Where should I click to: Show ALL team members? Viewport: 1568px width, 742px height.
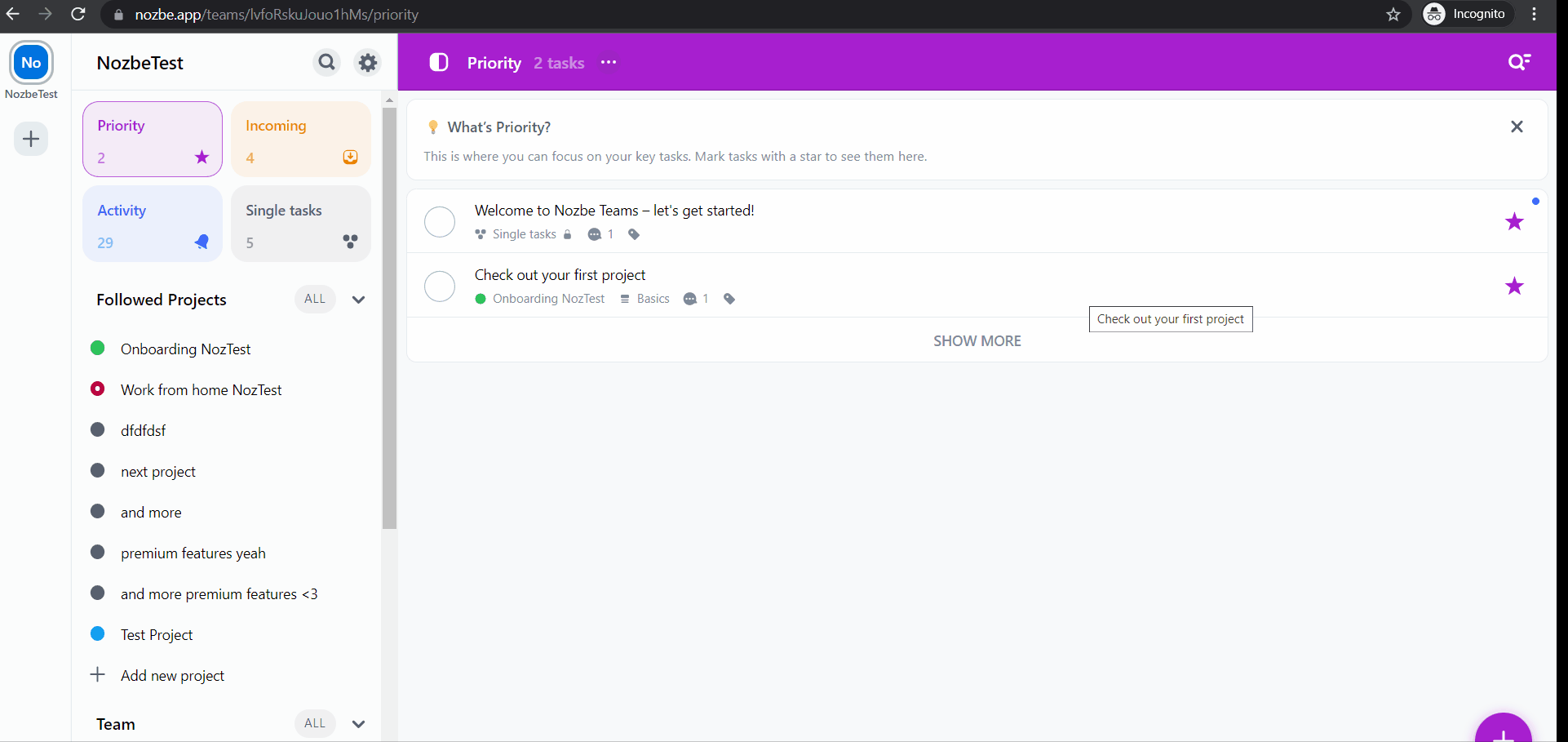315,723
